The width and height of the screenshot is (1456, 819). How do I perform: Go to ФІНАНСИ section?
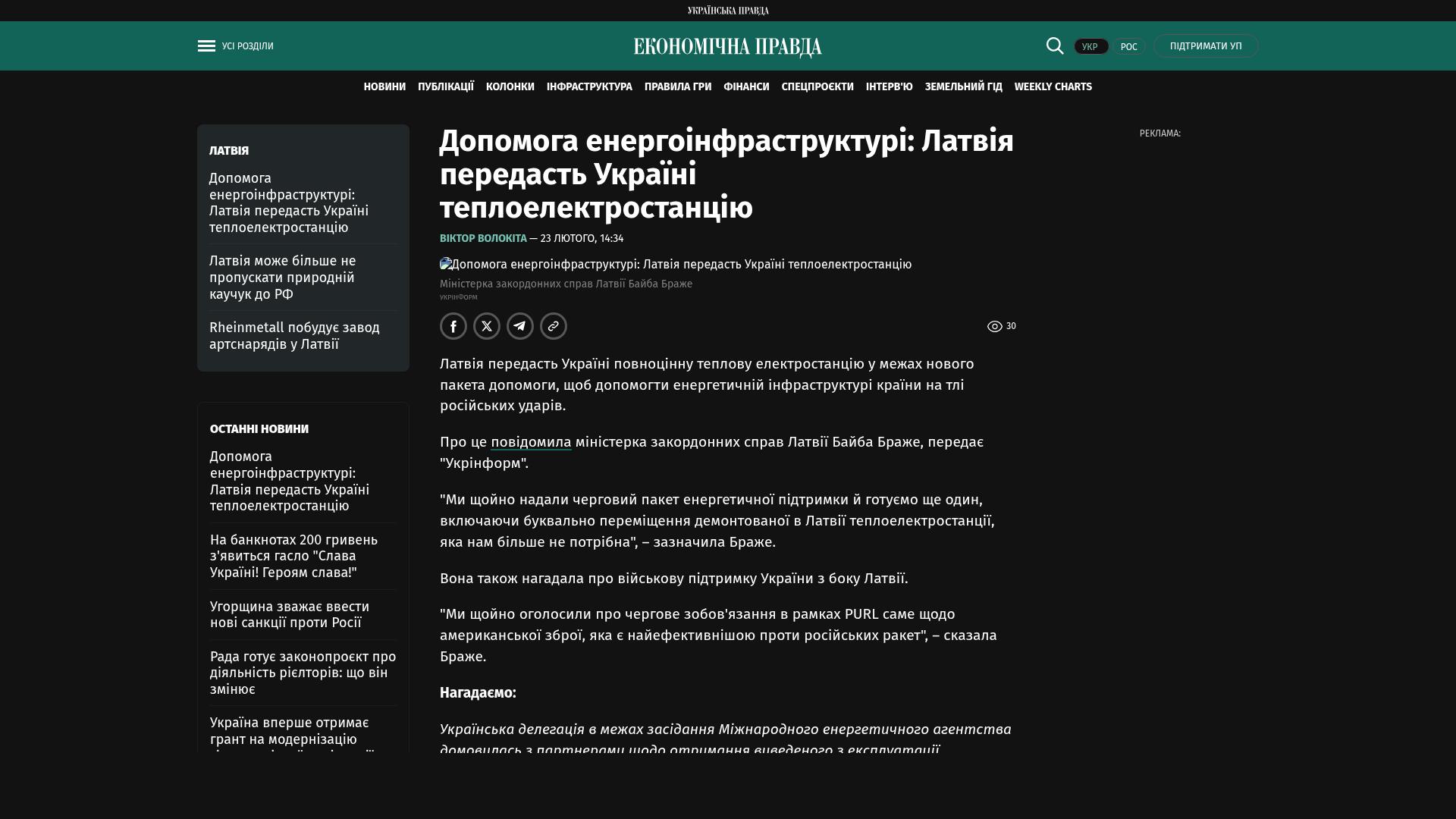[x=746, y=87]
